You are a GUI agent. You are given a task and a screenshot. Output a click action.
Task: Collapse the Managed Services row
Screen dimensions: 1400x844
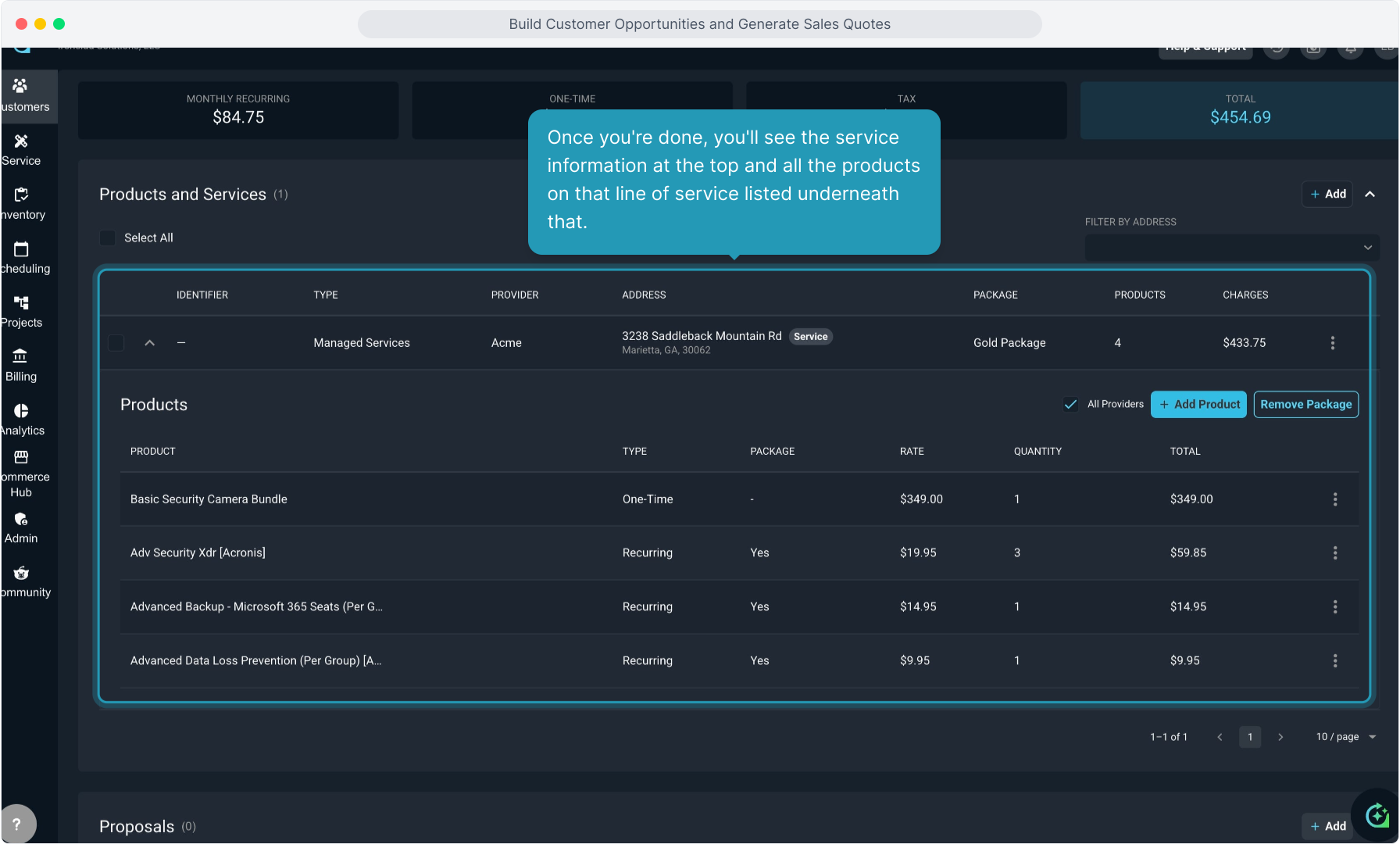pyautogui.click(x=150, y=343)
